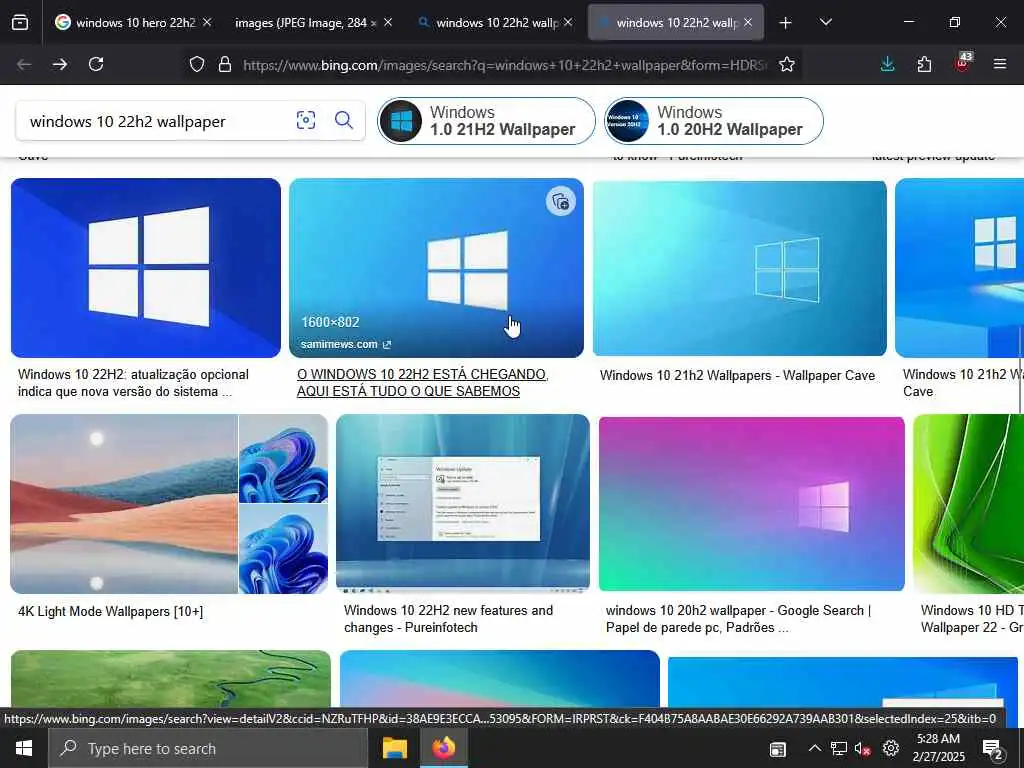This screenshot has height=768, width=1024.
Task: Show site security padlock info
Action: (x=225, y=64)
